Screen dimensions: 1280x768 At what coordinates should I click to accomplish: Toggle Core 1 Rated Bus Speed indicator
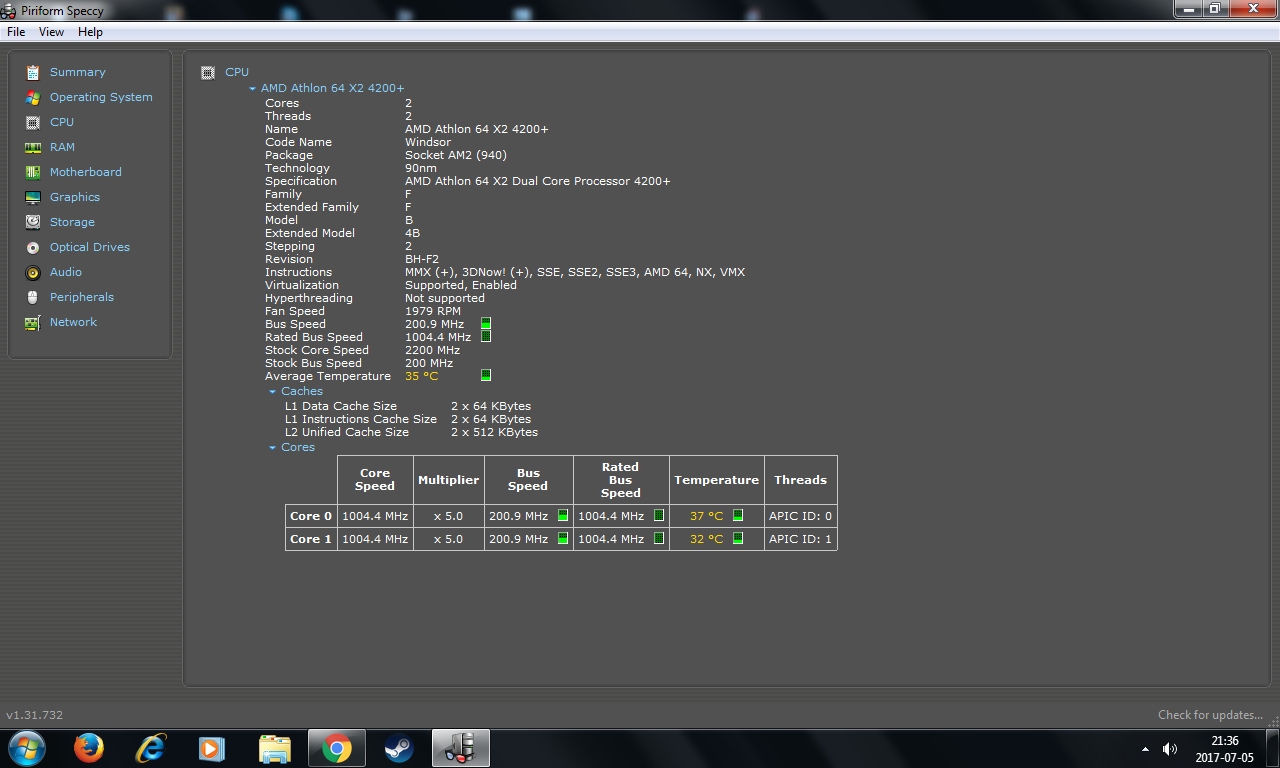click(659, 539)
